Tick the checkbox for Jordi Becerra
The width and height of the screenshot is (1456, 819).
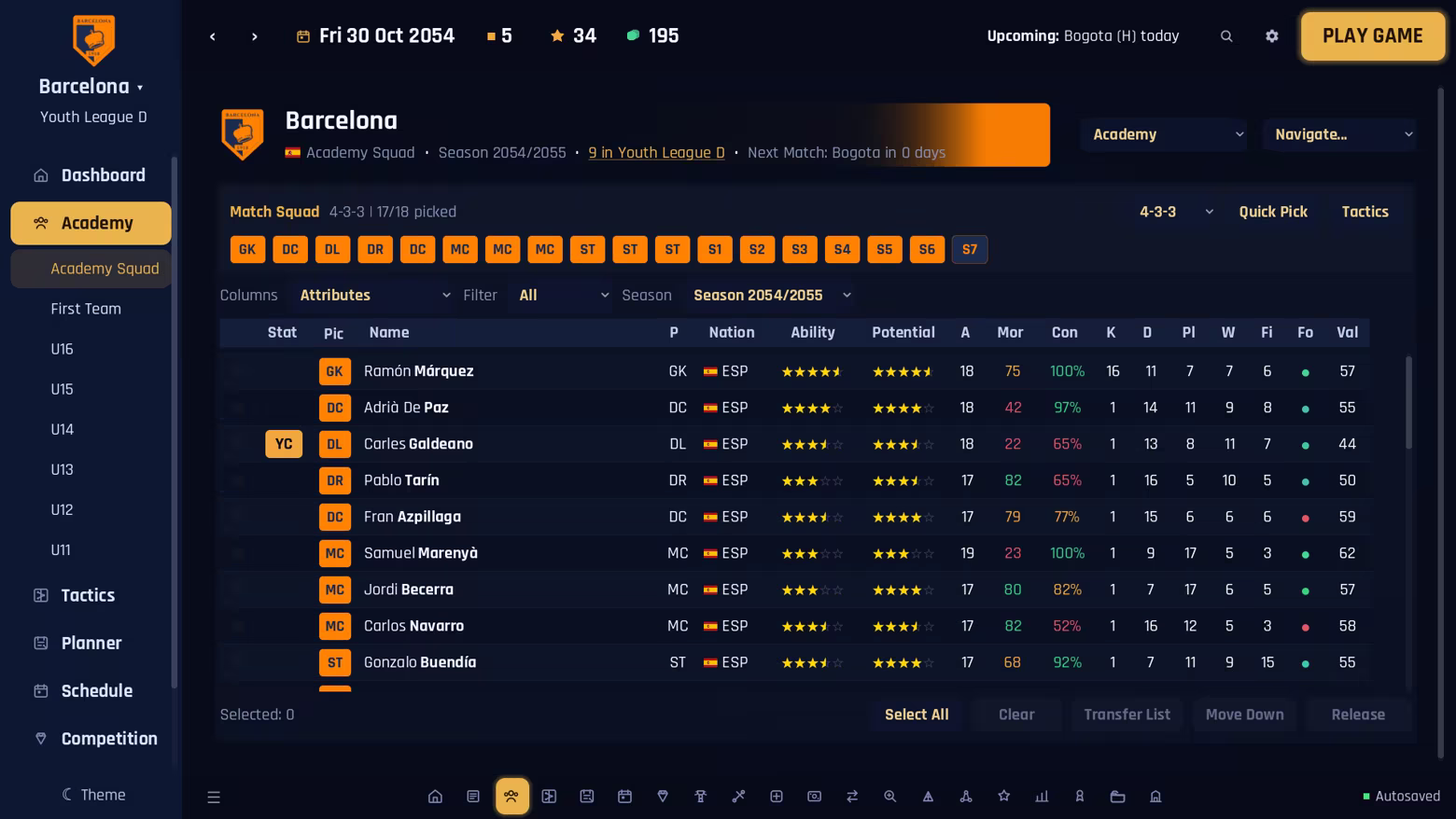coord(238,590)
